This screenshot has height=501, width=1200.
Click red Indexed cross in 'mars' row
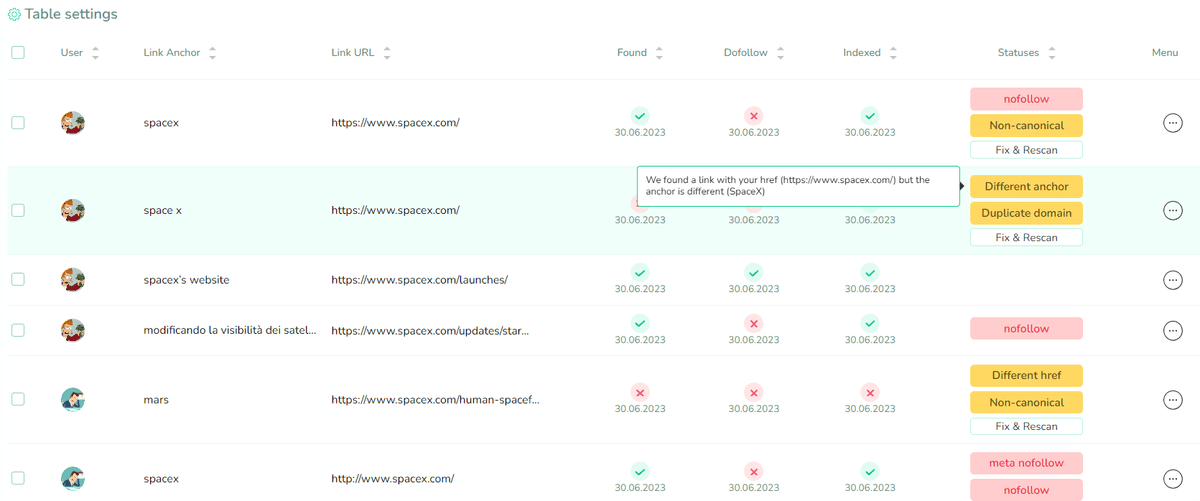tap(870, 392)
